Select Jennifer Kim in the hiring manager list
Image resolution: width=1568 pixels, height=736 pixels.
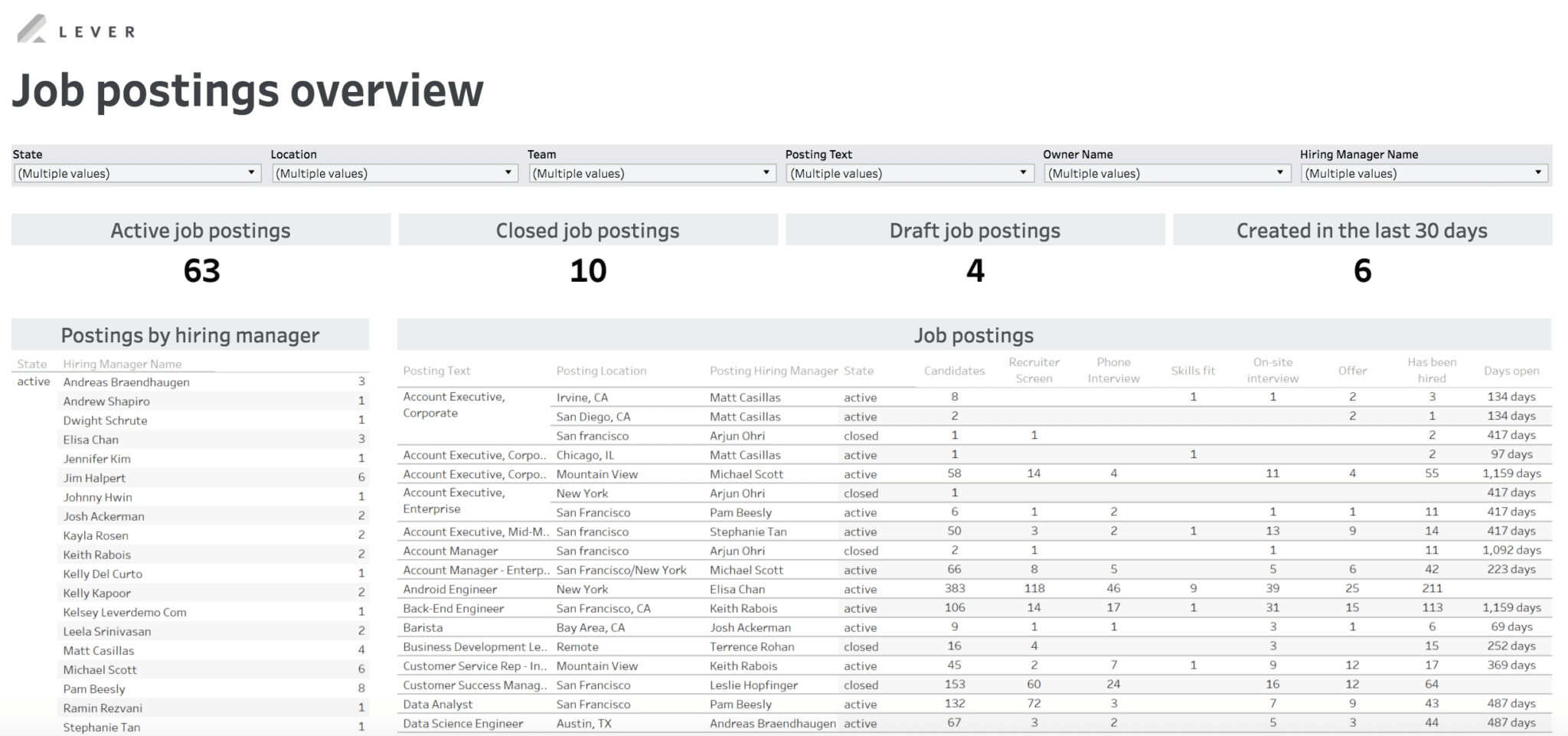pos(96,458)
